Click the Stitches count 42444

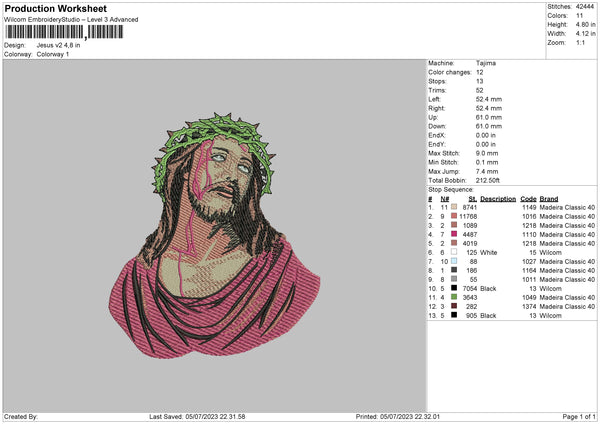click(x=585, y=7)
